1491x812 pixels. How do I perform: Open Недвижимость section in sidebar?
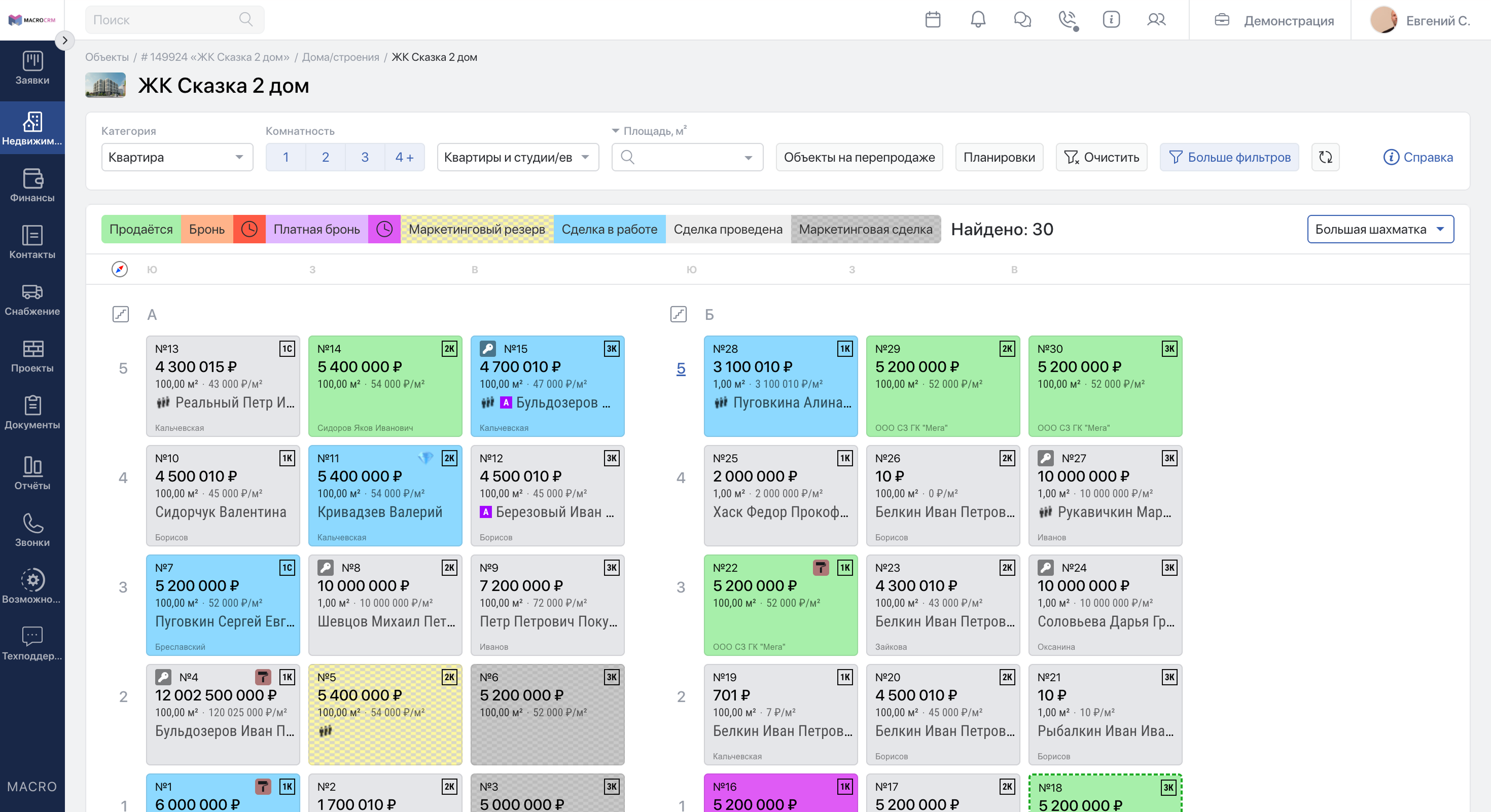click(32, 128)
